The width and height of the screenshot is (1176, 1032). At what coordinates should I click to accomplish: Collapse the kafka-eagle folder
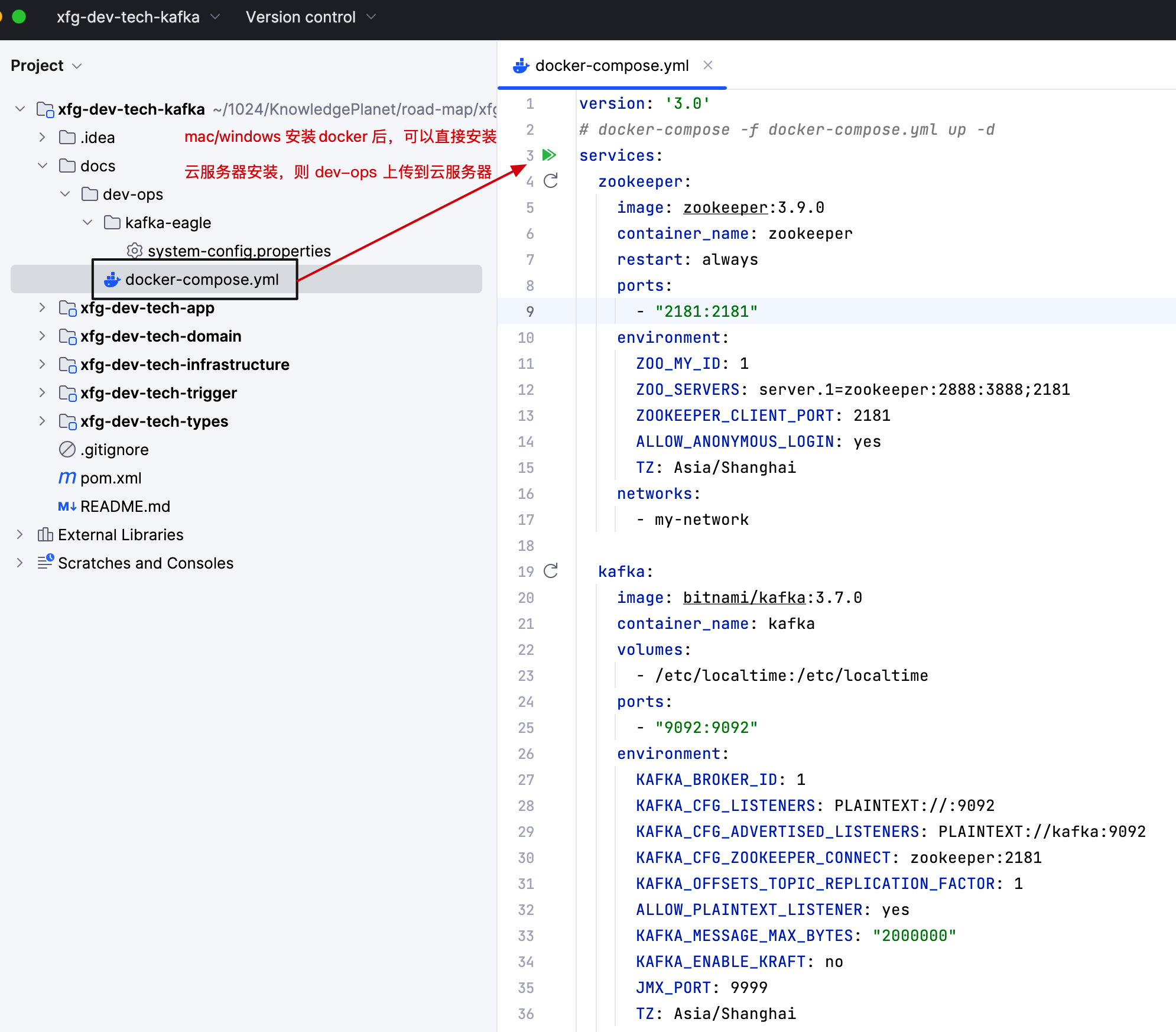point(87,223)
